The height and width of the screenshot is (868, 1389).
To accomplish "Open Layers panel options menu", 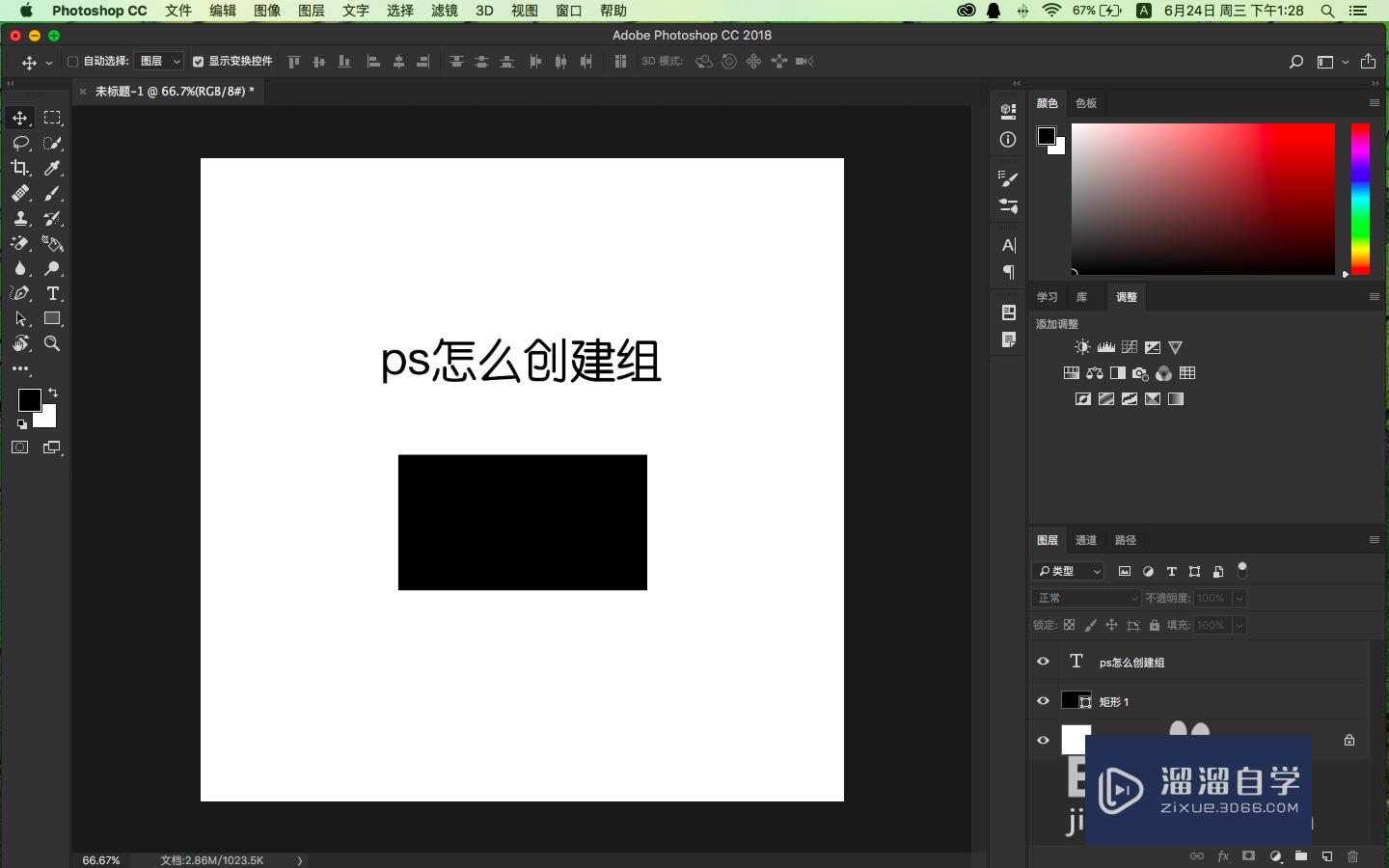I will [1375, 540].
